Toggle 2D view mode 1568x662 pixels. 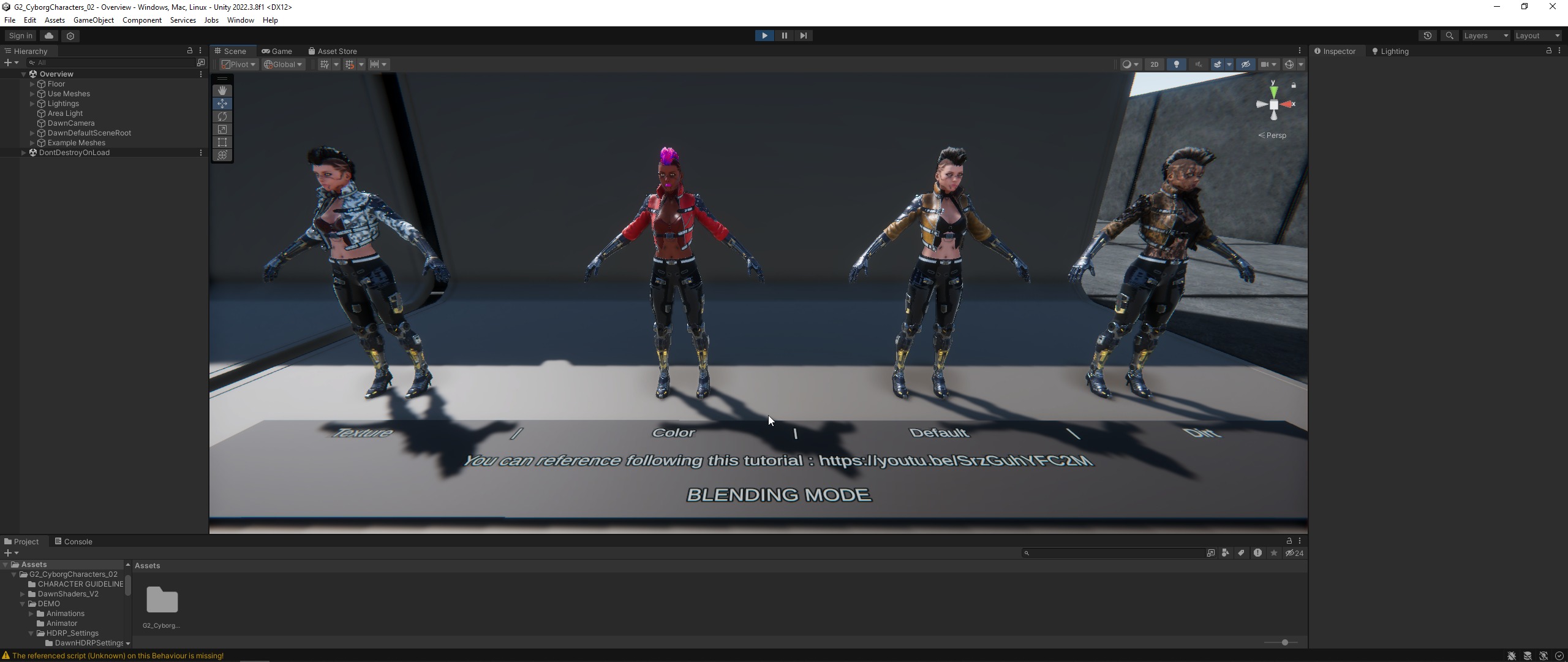point(1155,64)
